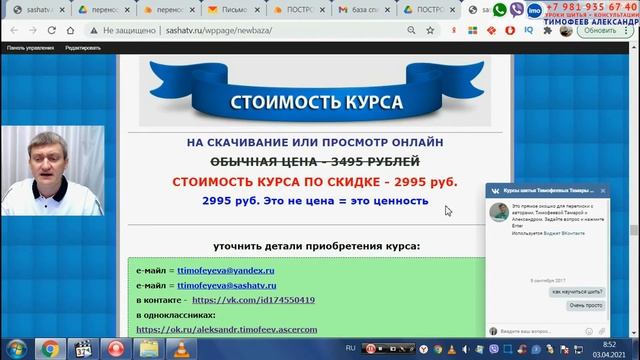Click the Yandex browser tray icon

[x=424, y=349]
